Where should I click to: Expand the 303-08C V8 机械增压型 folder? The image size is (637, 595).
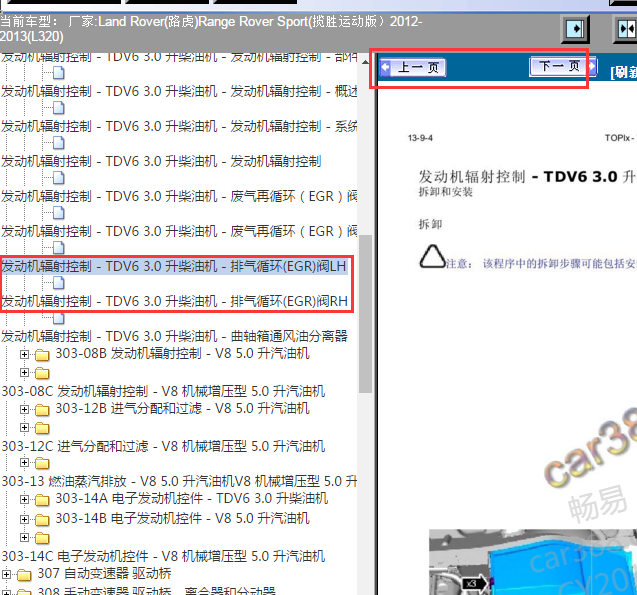tap(24, 373)
